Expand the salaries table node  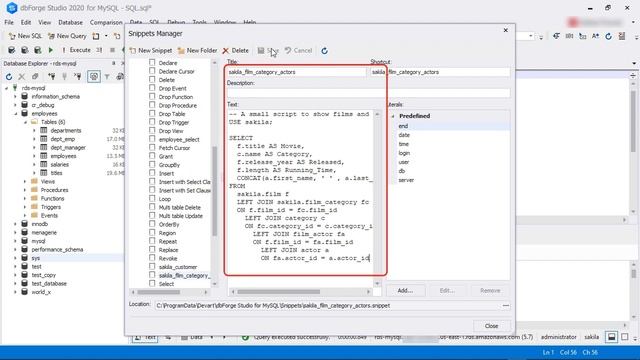tap(34, 164)
